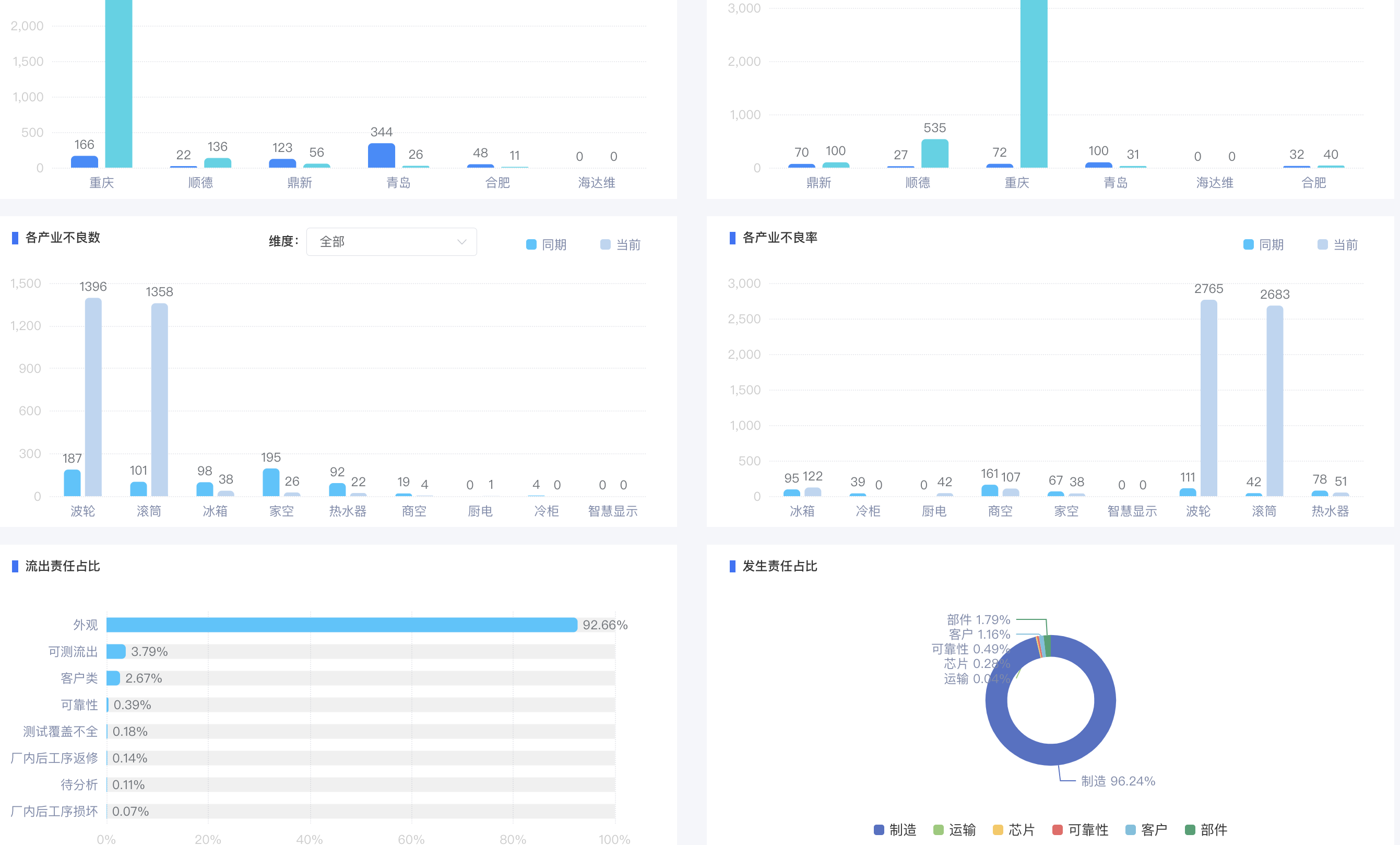Screen dimensions: 1400x845
Task: Open the 维度 dropdown showing 全部
Action: point(391,242)
